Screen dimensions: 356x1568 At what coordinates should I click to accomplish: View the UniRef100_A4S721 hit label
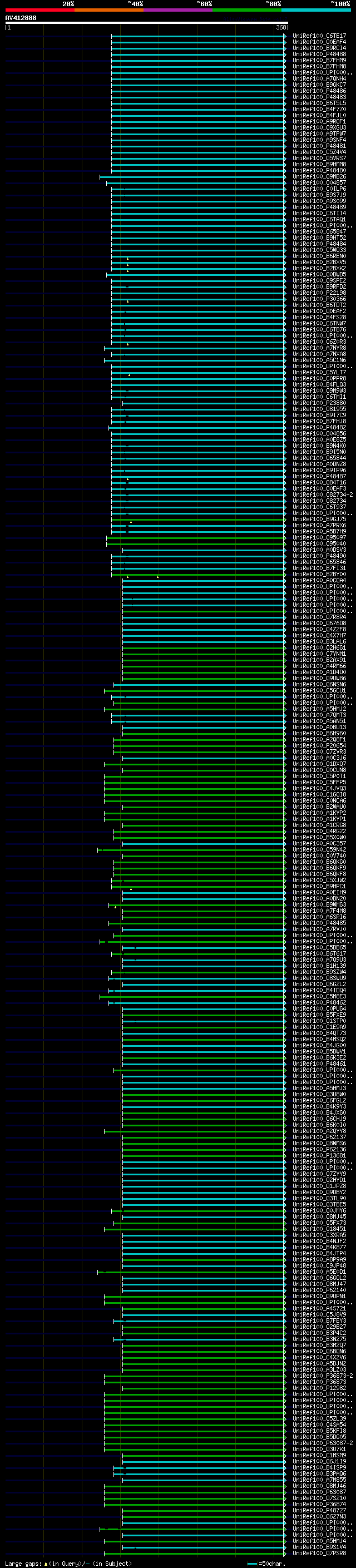click(x=319, y=1308)
